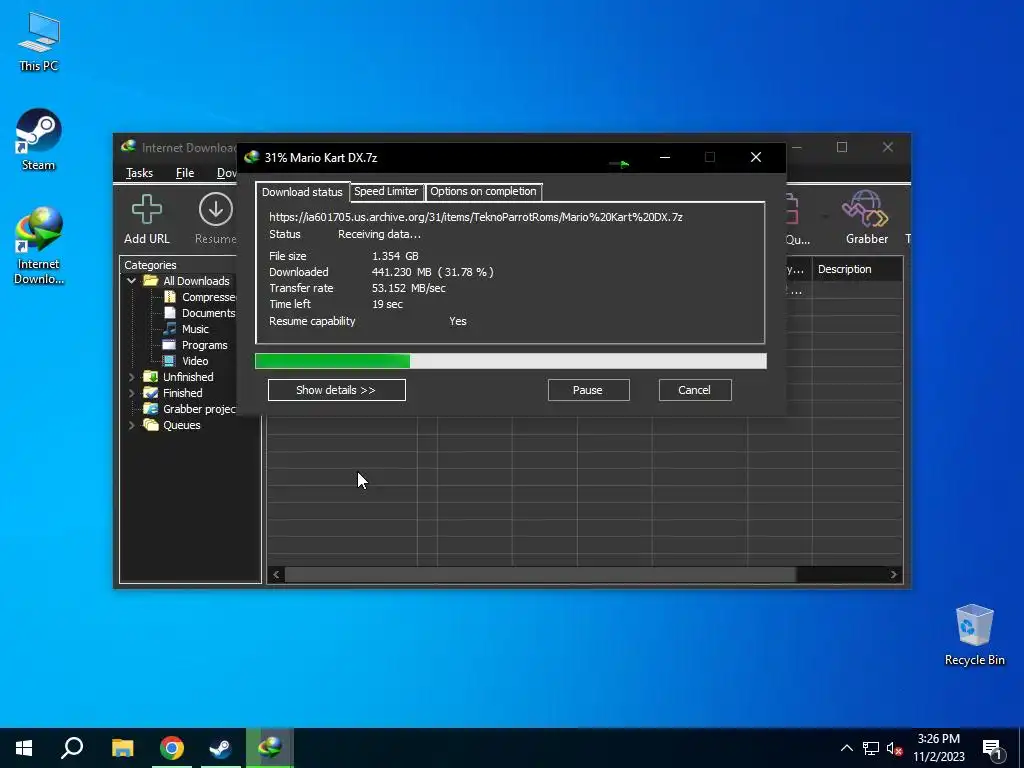The width and height of the screenshot is (1024, 768).
Task: Switch to the Speed Limiter tab
Action: click(x=386, y=191)
